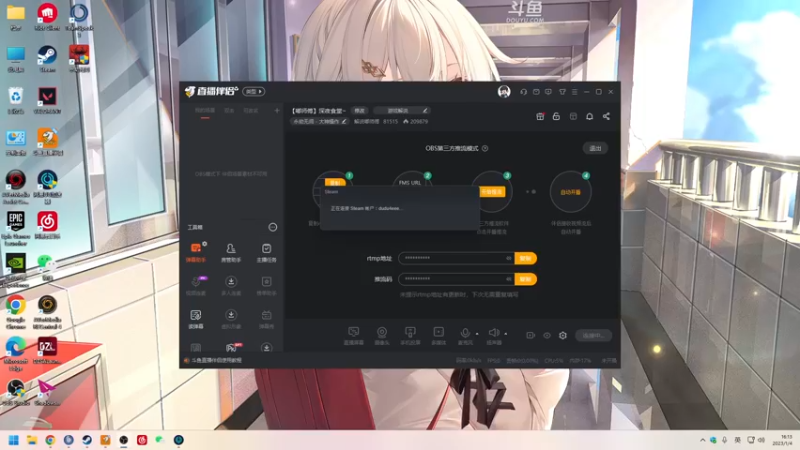Screen dimensions: 800x450
Task: Select the Google Chrome desktop shortcut
Action: pyautogui.click(x=16, y=312)
